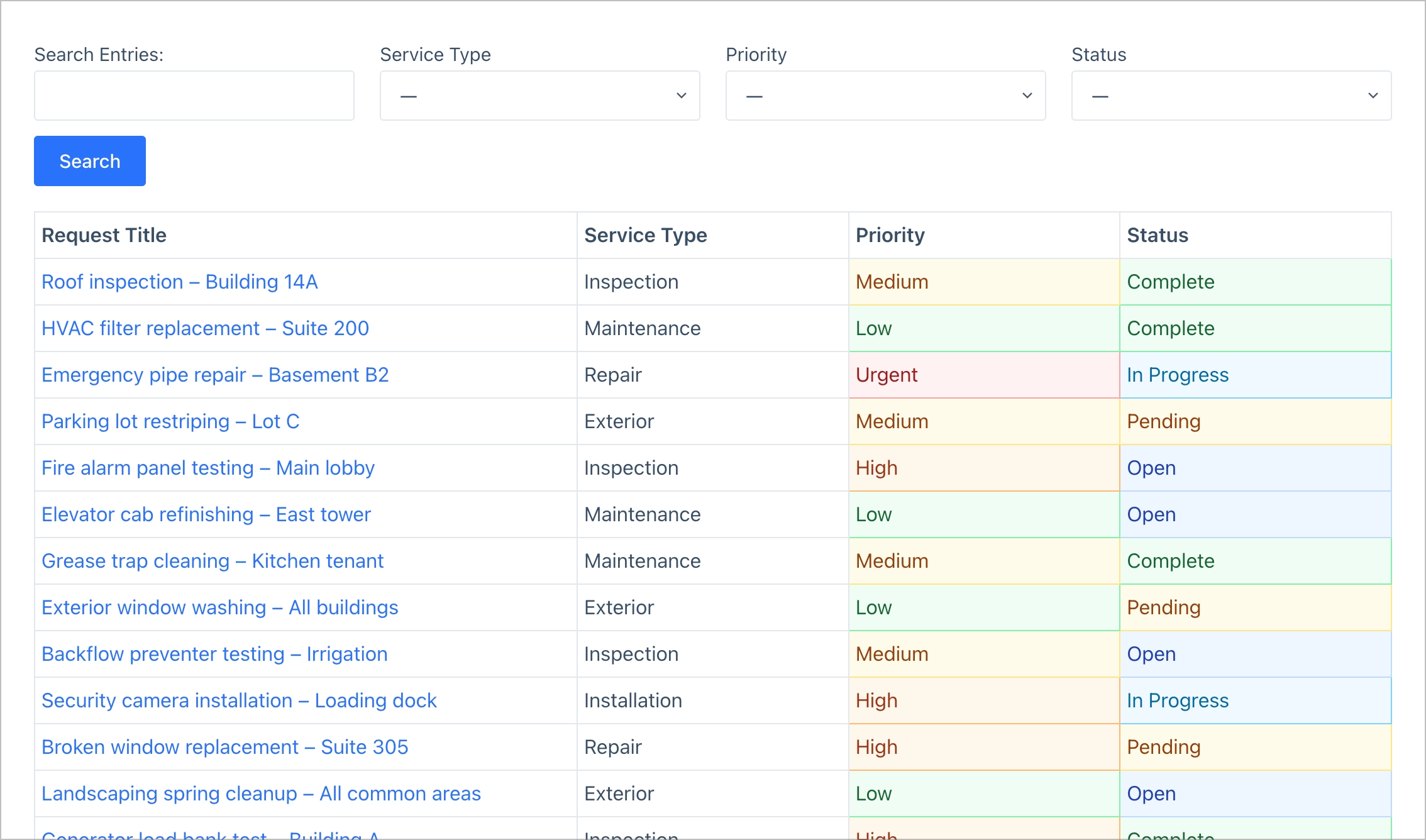Open HVAC filter replacement – Suite 200
This screenshot has width=1426, height=840.
coord(205,328)
